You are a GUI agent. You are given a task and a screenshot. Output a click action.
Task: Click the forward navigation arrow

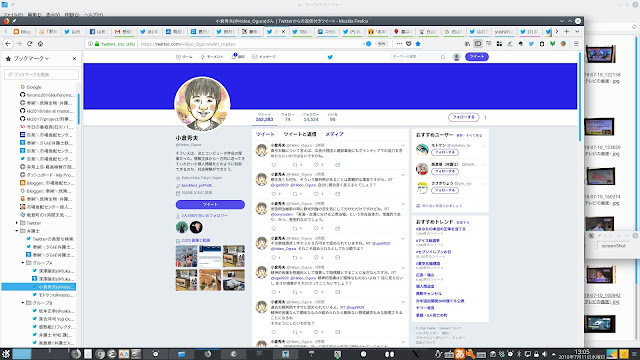pos(19,44)
